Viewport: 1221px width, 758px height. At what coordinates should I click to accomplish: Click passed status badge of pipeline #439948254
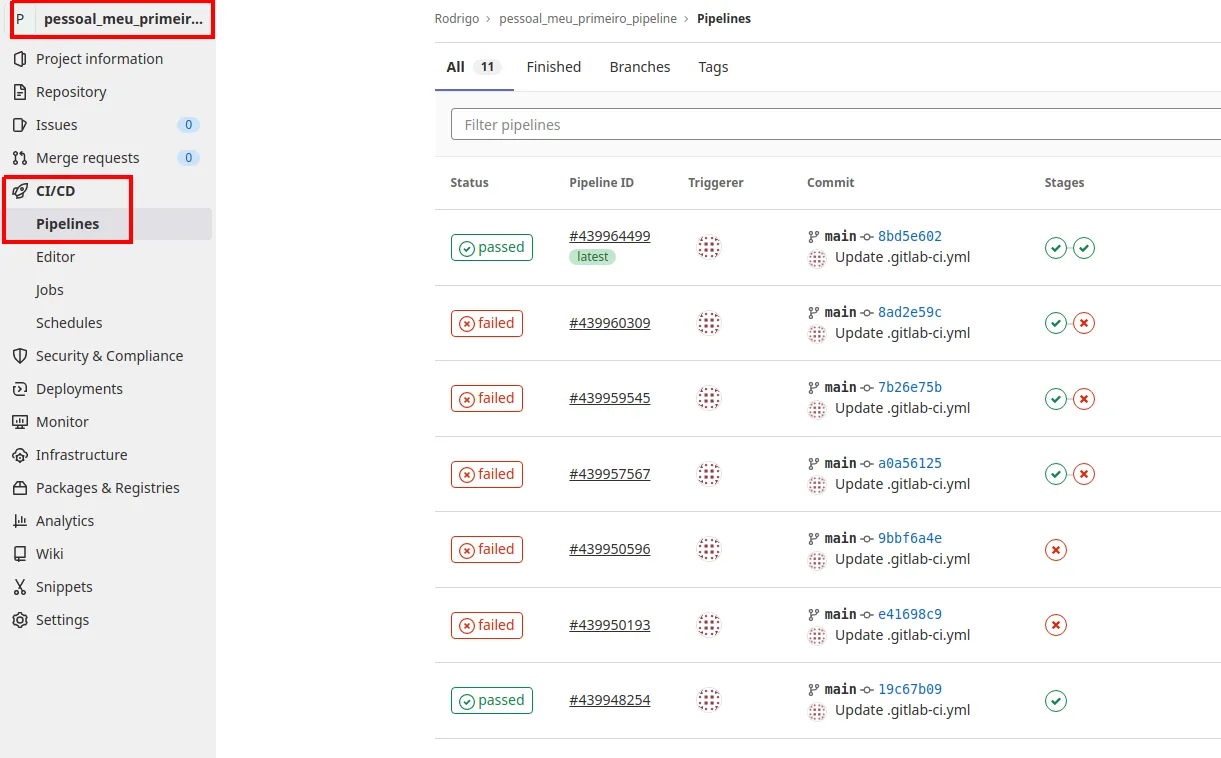492,700
